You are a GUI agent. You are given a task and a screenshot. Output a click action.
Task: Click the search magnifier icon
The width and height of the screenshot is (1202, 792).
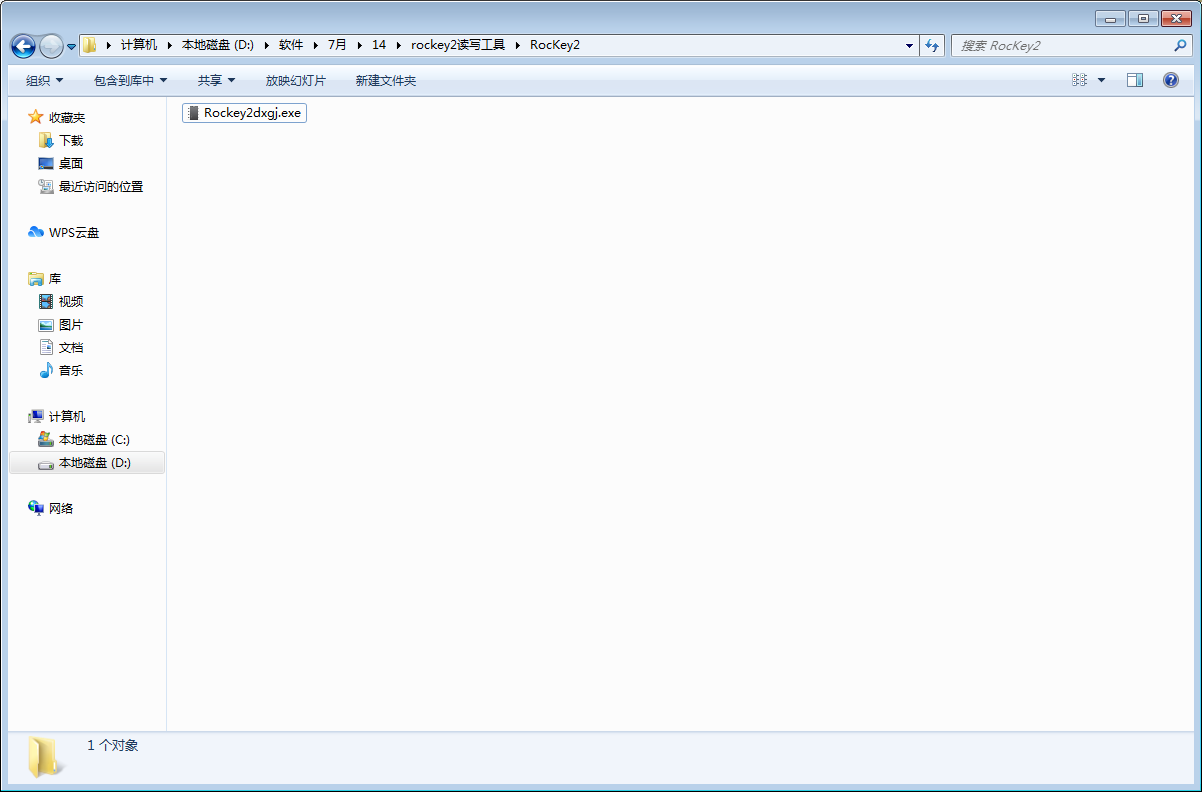(1180, 45)
